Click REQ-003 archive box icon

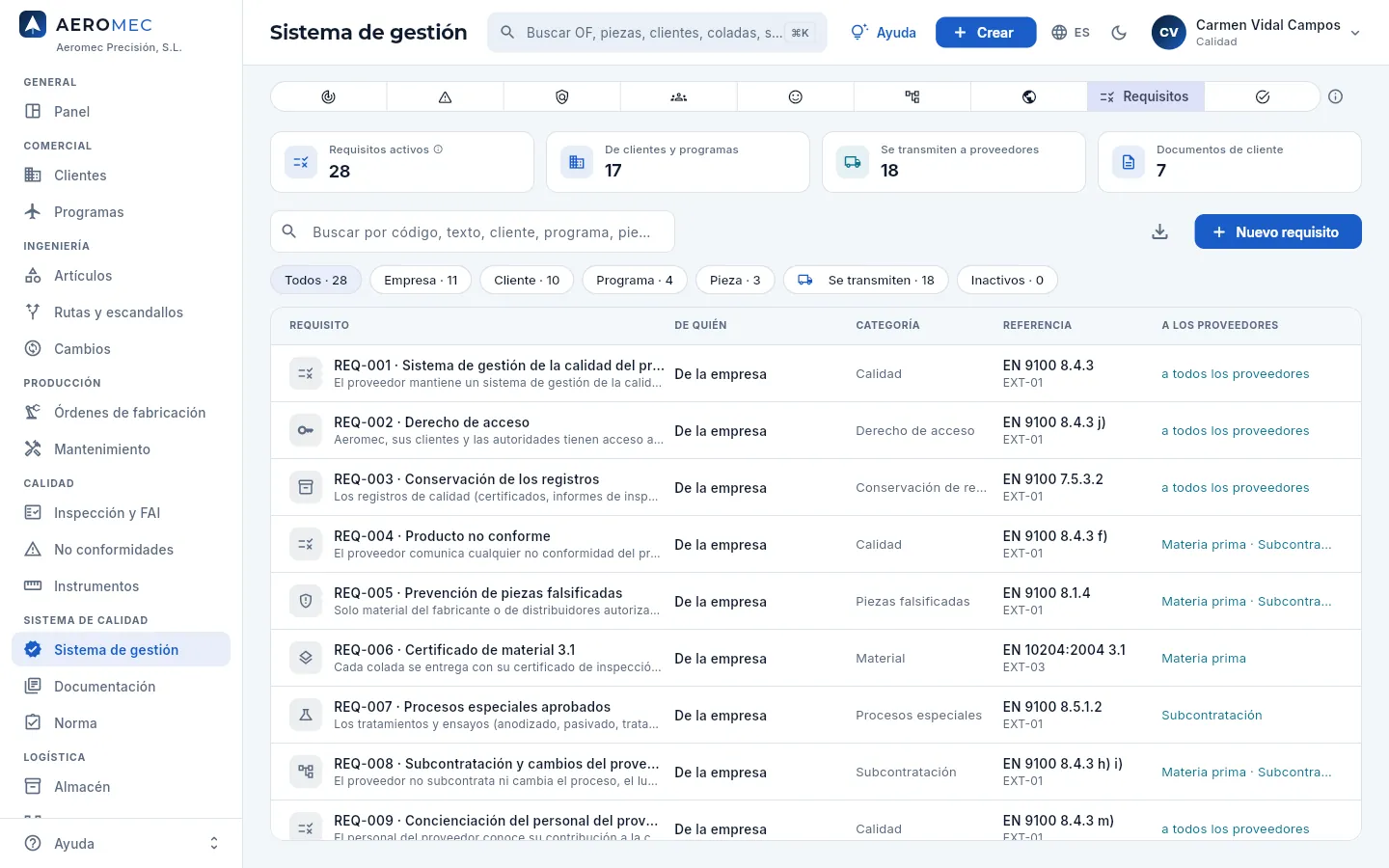[306, 487]
